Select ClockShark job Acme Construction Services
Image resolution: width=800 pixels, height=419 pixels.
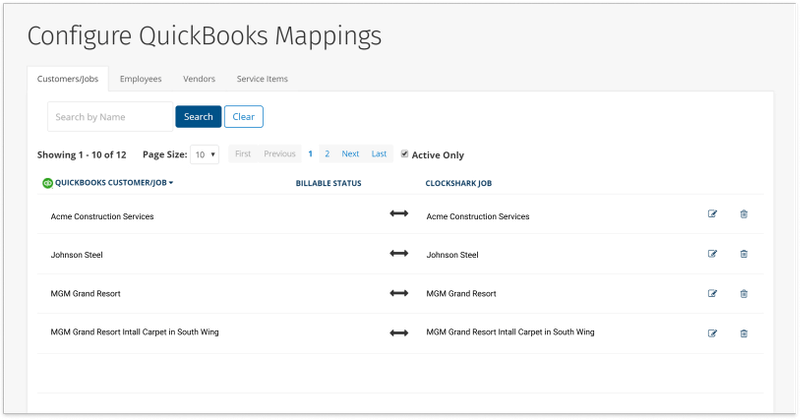pyautogui.click(x=478, y=216)
